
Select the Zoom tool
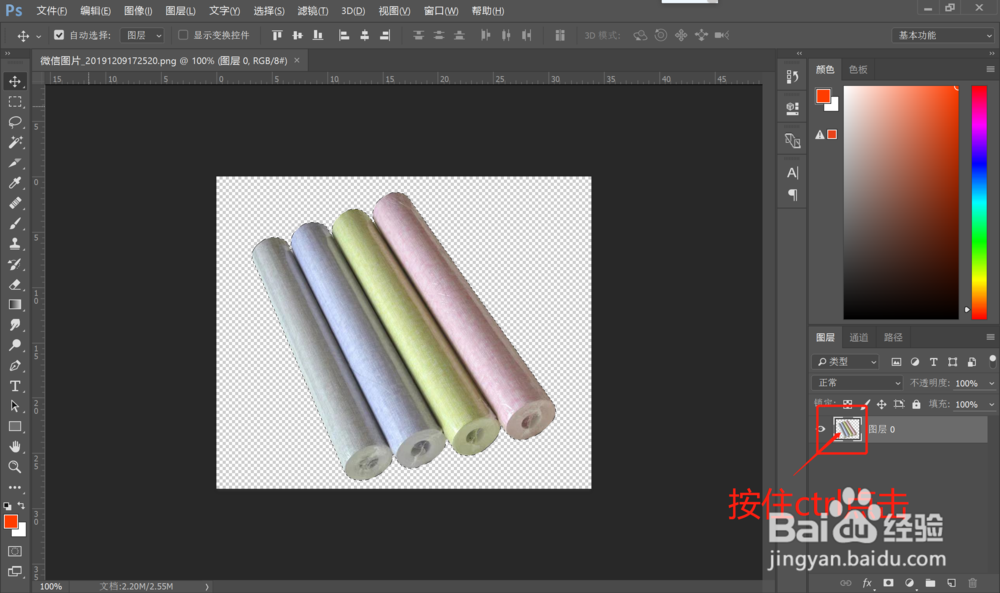(15, 467)
